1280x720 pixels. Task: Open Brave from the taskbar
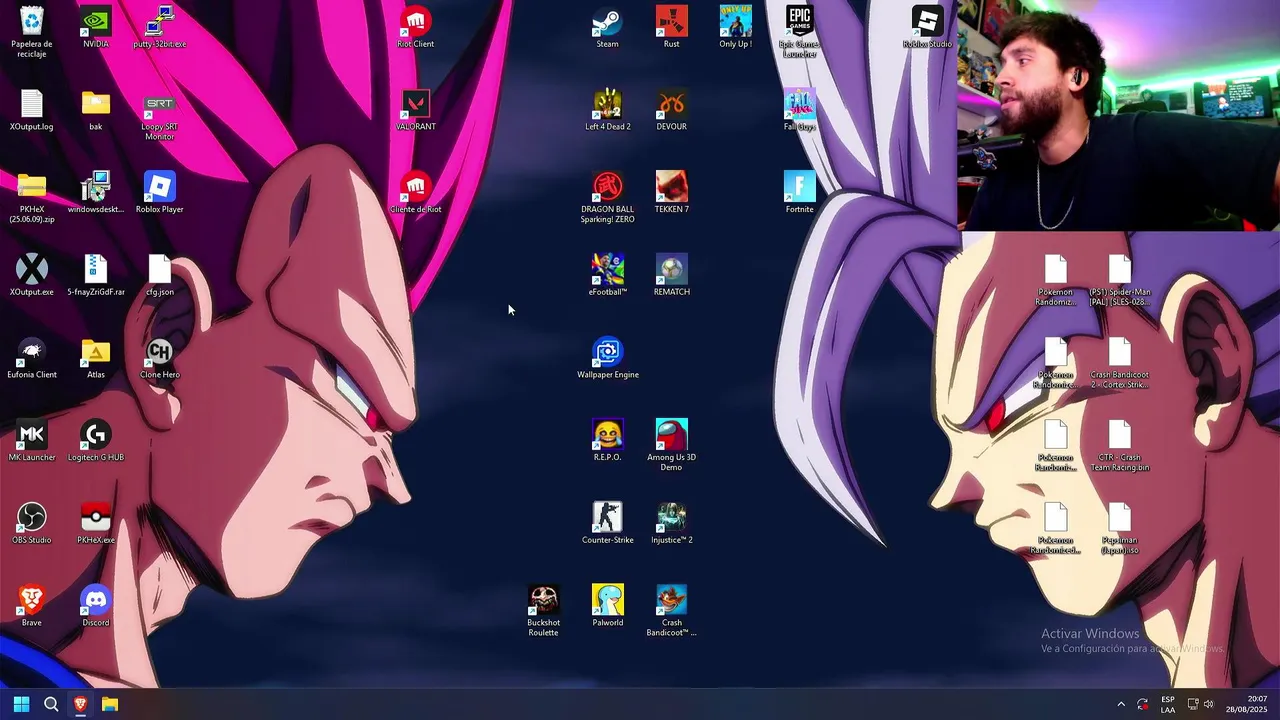tap(80, 704)
